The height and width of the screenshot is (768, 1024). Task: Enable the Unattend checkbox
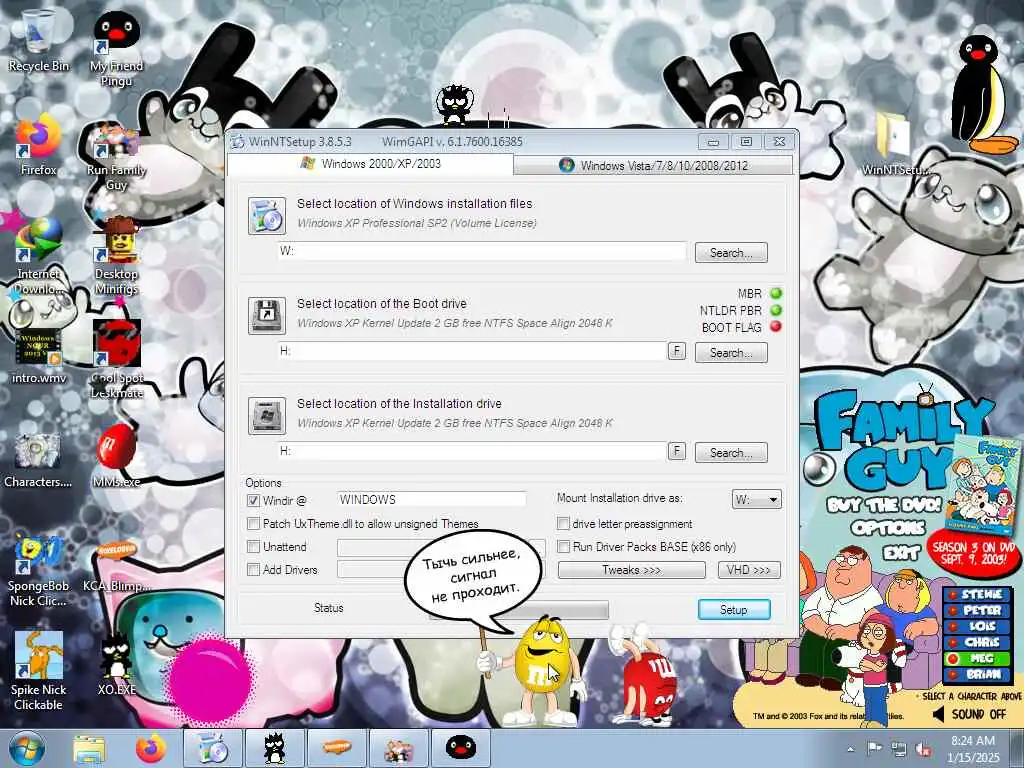253,547
